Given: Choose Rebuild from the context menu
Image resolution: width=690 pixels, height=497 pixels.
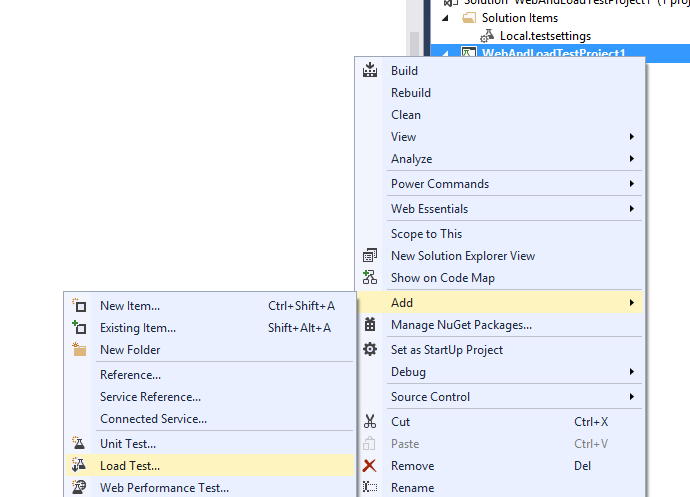Looking at the screenshot, I should [411, 93].
